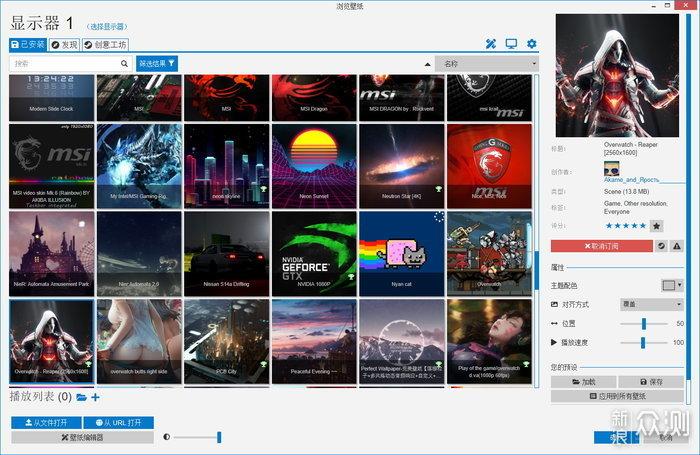This screenshot has width=700, height=455.
Task: Open the 主题配色 color picker dropdown
Action: point(671,285)
